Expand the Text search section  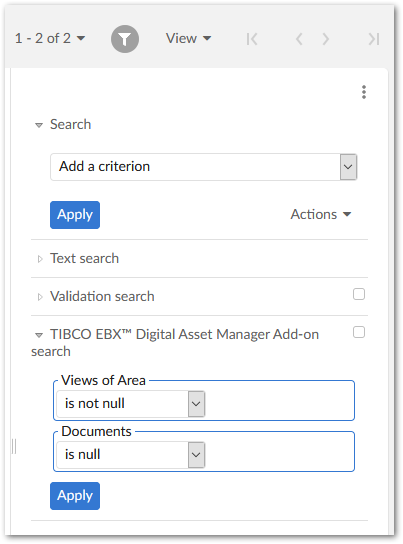tap(40, 259)
